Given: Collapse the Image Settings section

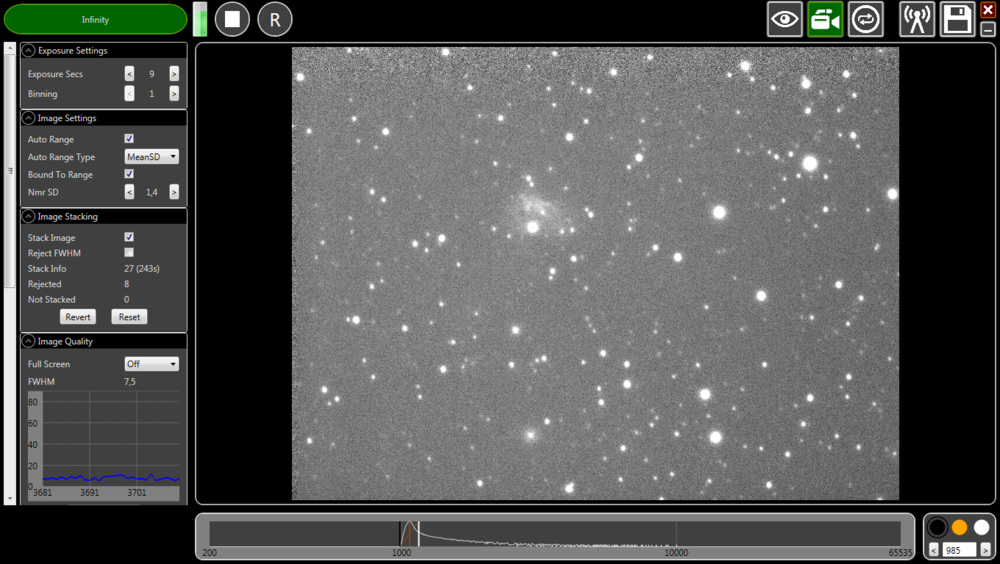Looking at the screenshot, I should click(28, 118).
